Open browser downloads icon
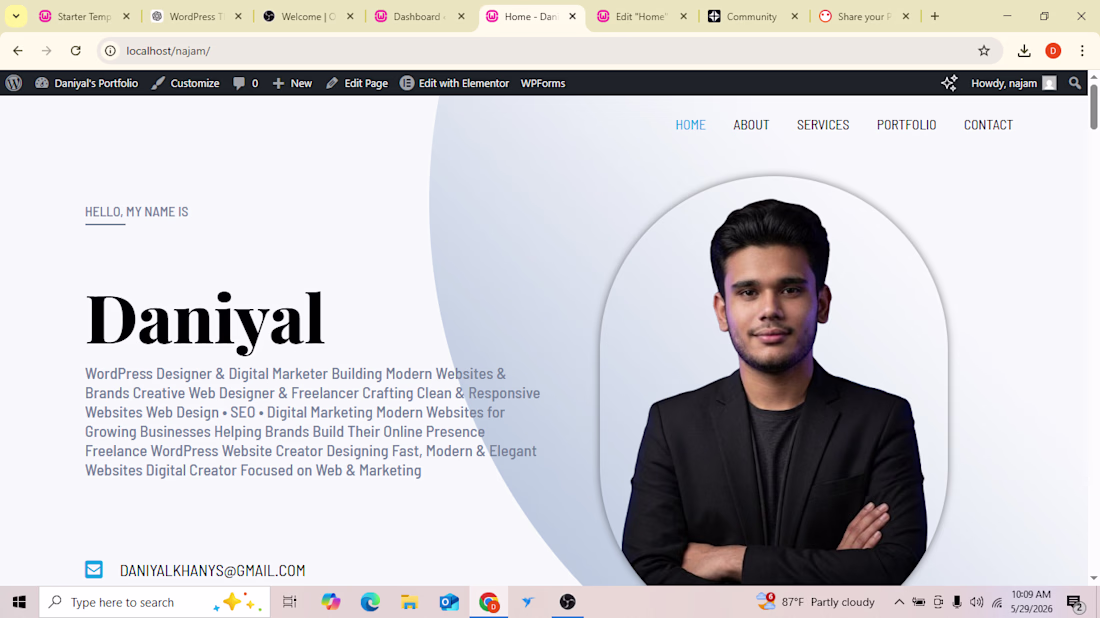This screenshot has width=1100, height=618. pyautogui.click(x=1024, y=51)
